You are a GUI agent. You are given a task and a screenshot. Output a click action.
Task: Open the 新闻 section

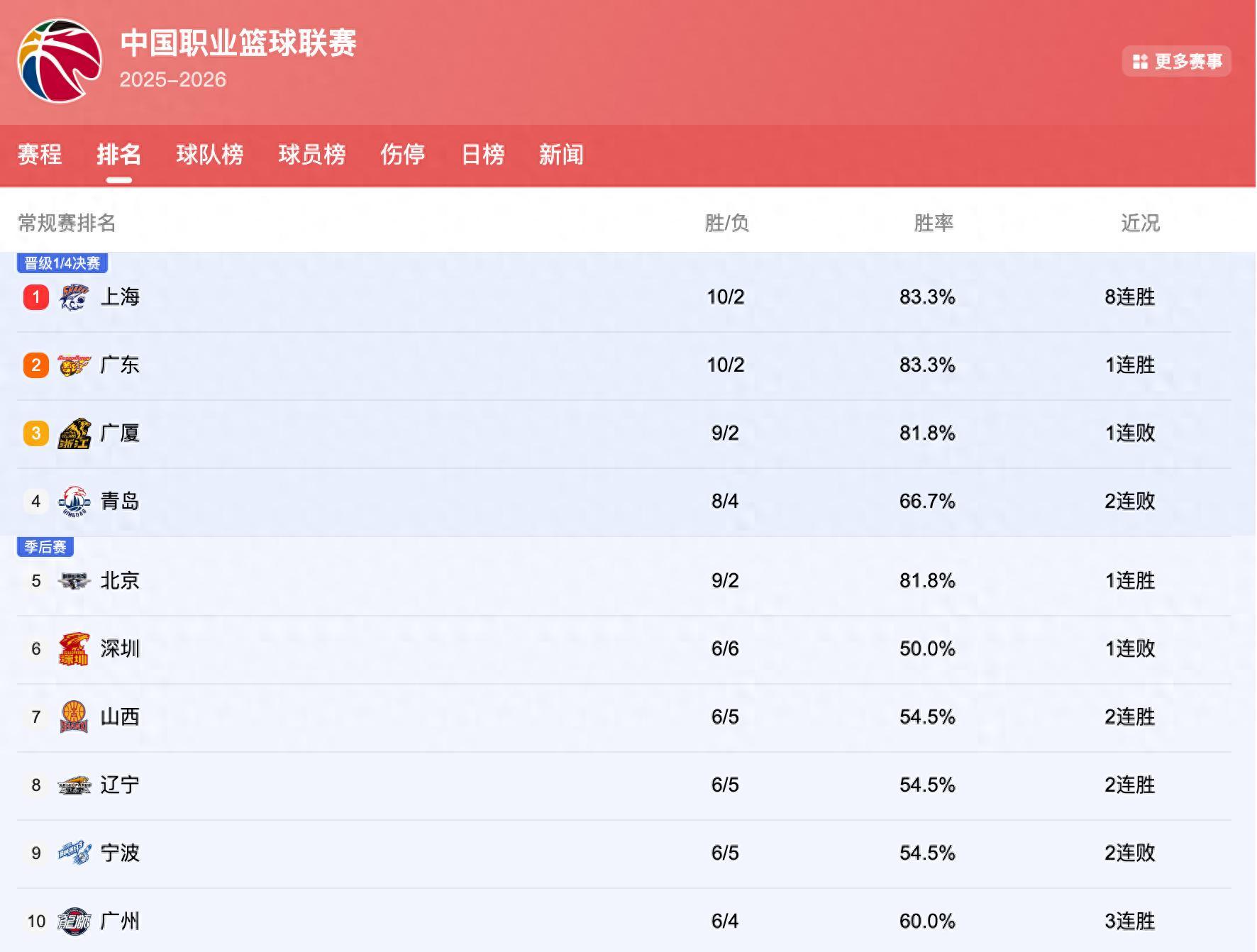[x=560, y=155]
